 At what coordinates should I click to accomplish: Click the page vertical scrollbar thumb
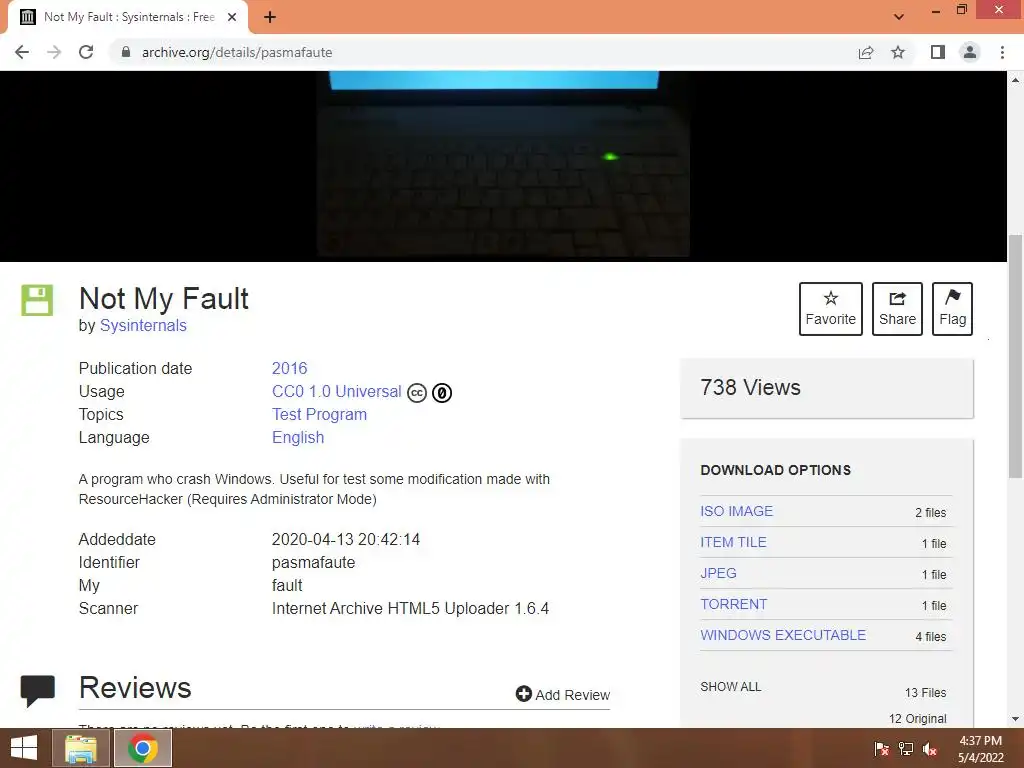point(1015,356)
